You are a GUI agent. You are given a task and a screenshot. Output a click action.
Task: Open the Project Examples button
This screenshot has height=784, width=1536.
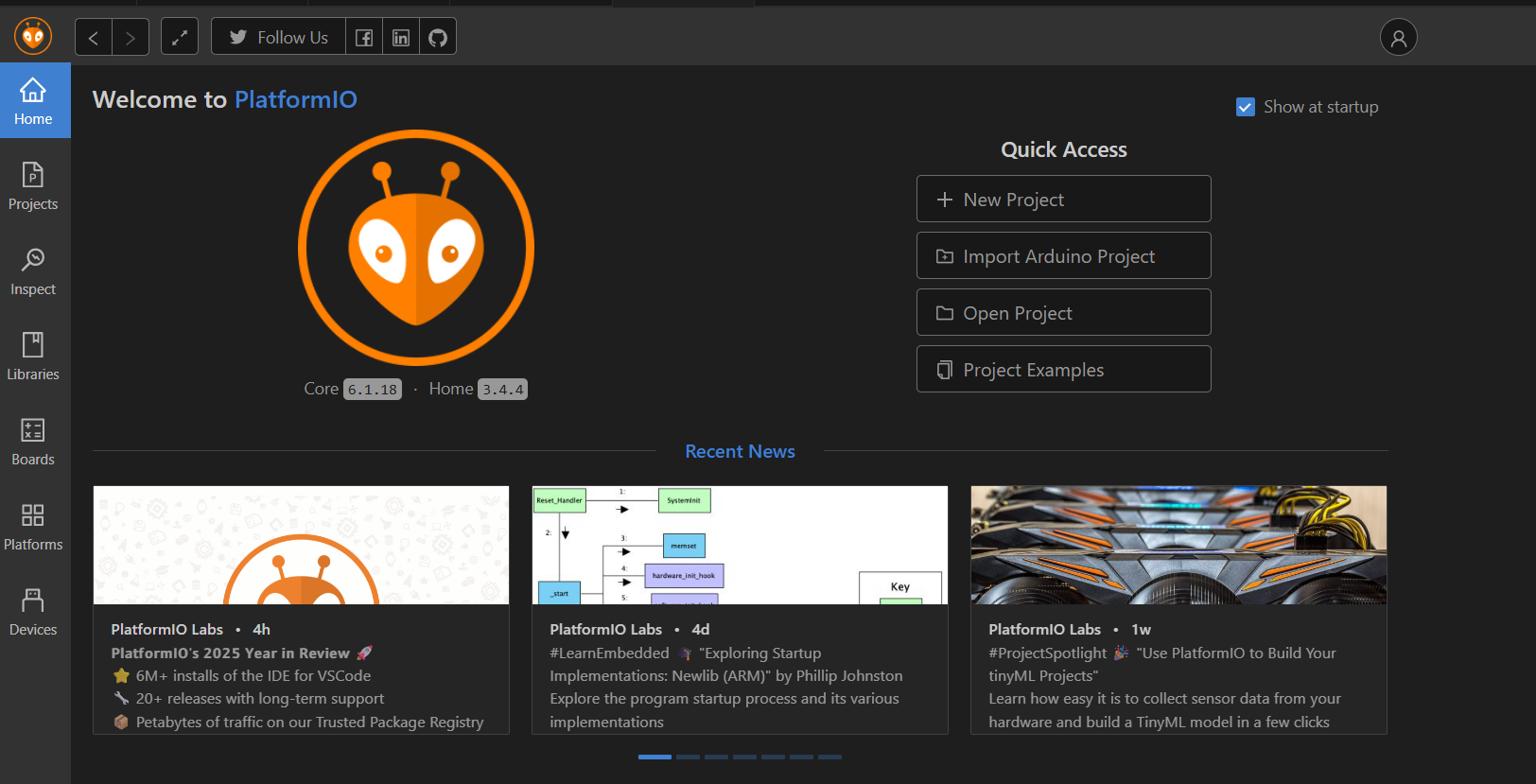coord(1064,369)
